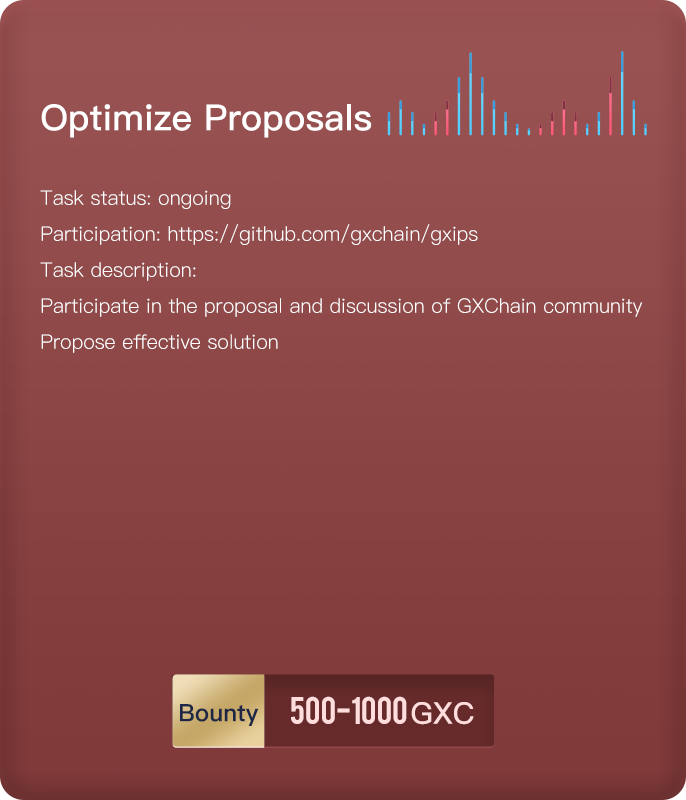Click the word Participation: label
The width and height of the screenshot is (686, 800).
click(x=101, y=235)
